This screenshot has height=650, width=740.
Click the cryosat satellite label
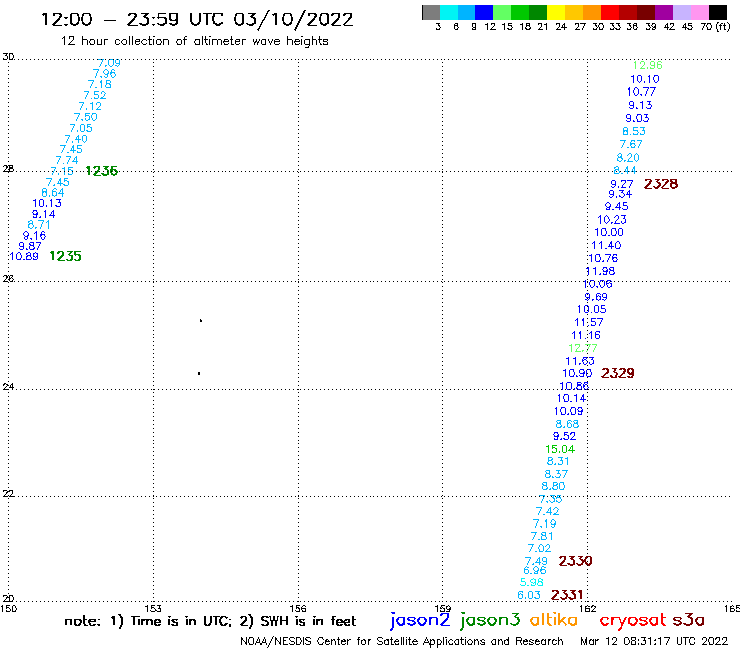pyautogui.click(x=633, y=621)
